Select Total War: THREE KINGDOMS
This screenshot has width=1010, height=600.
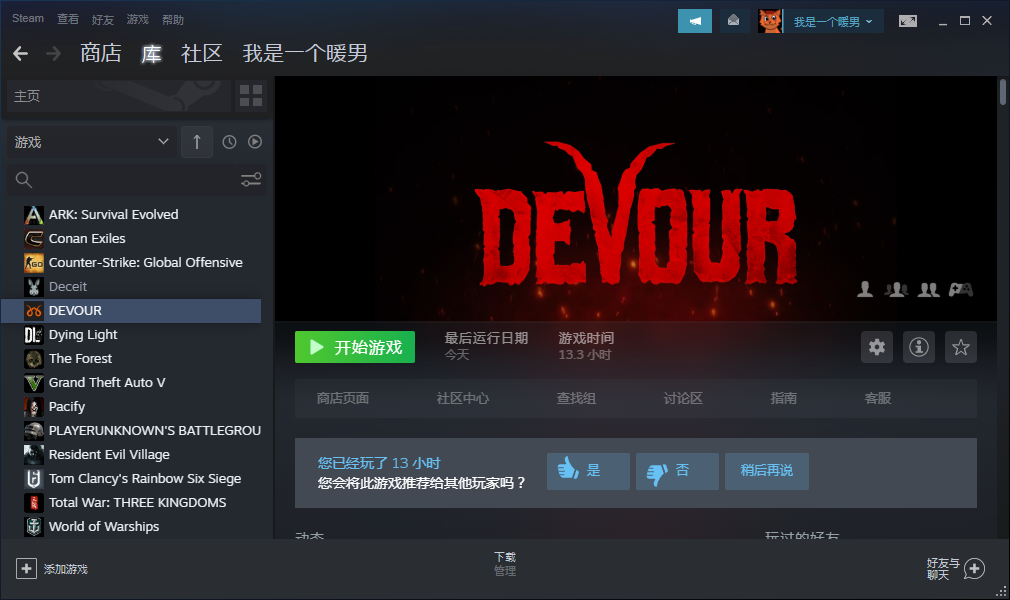coord(131,503)
